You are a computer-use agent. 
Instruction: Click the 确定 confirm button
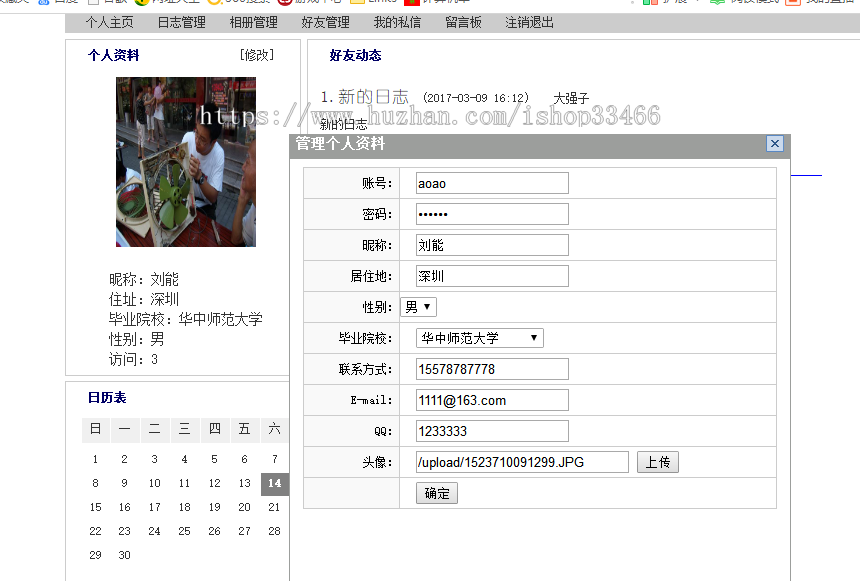coord(437,493)
